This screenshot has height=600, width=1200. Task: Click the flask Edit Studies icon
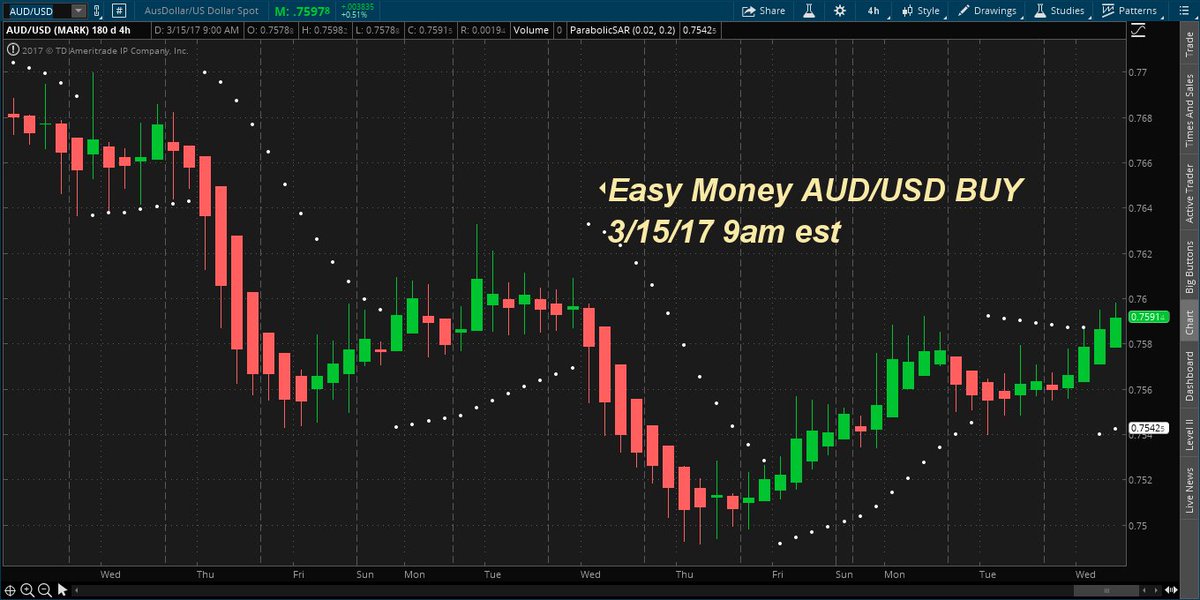click(x=809, y=11)
